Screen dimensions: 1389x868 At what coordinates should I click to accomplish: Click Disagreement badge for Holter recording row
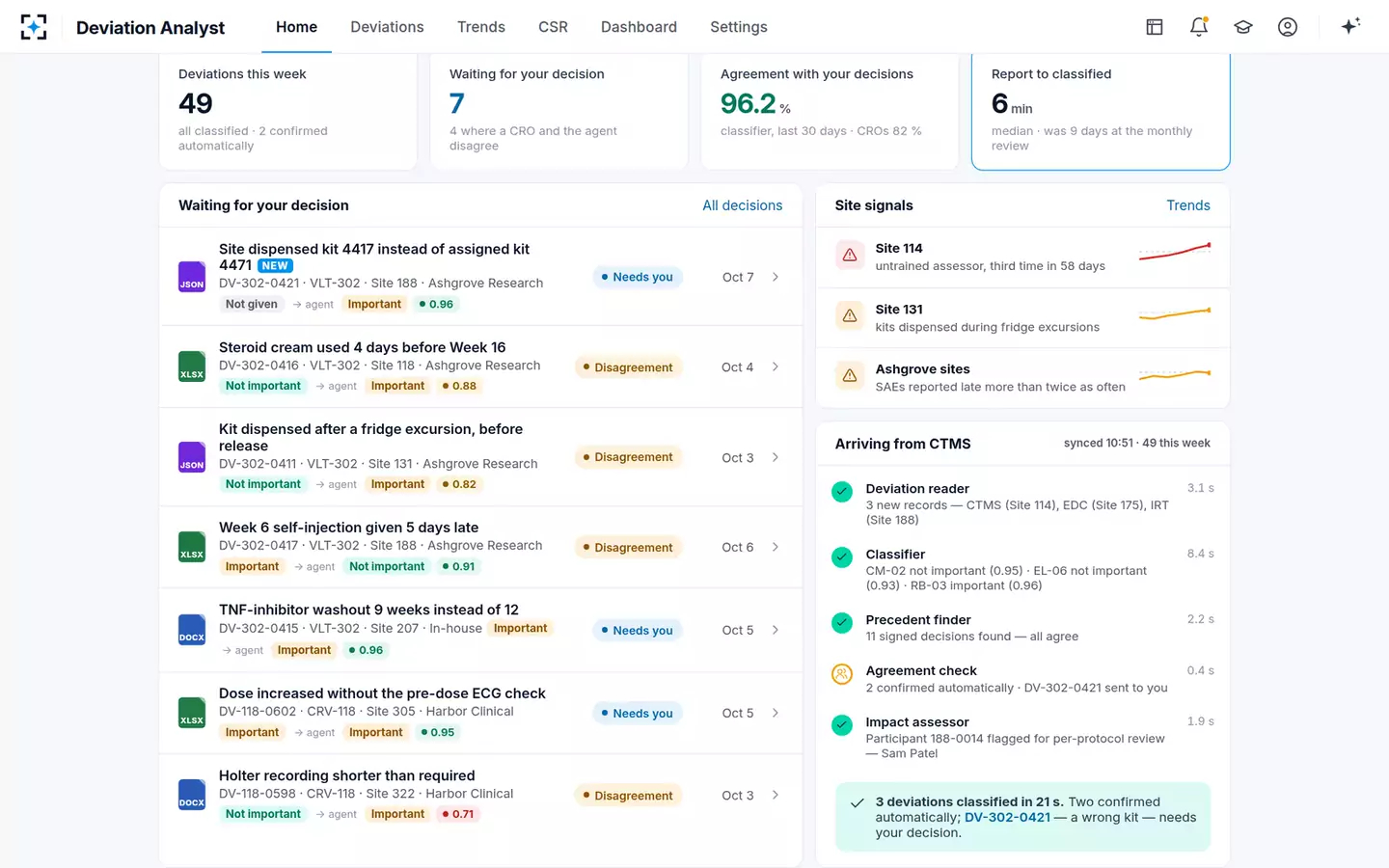tap(628, 795)
